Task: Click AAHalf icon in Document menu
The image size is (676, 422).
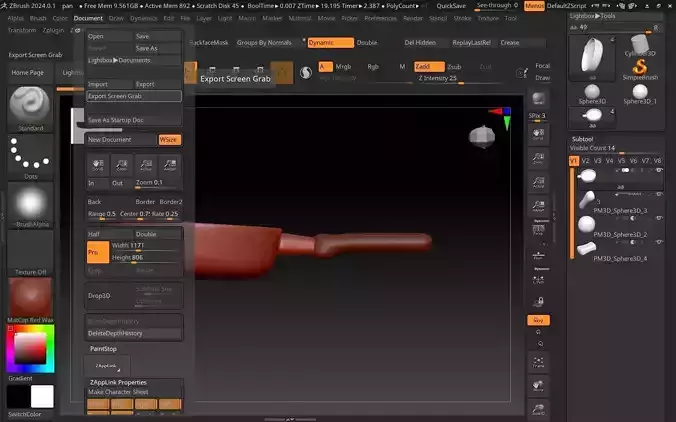Action: click(170, 165)
